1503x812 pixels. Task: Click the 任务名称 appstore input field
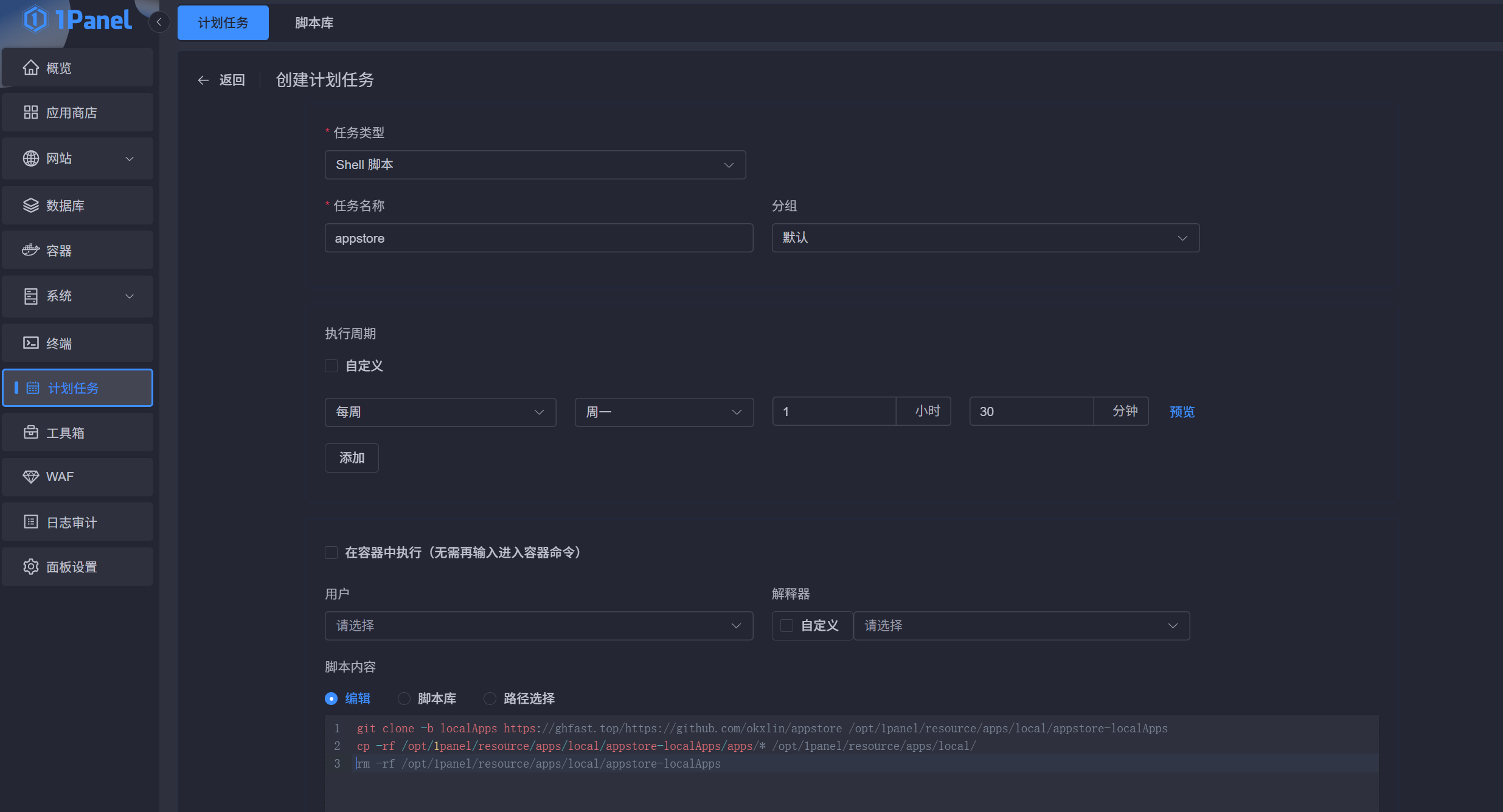click(538, 238)
